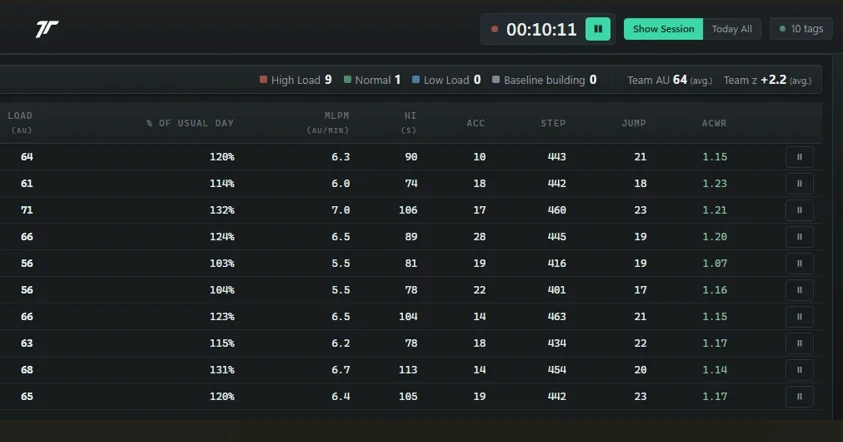The image size is (843, 442).
Task: Pause the session timer with green button
Action: coord(598,29)
